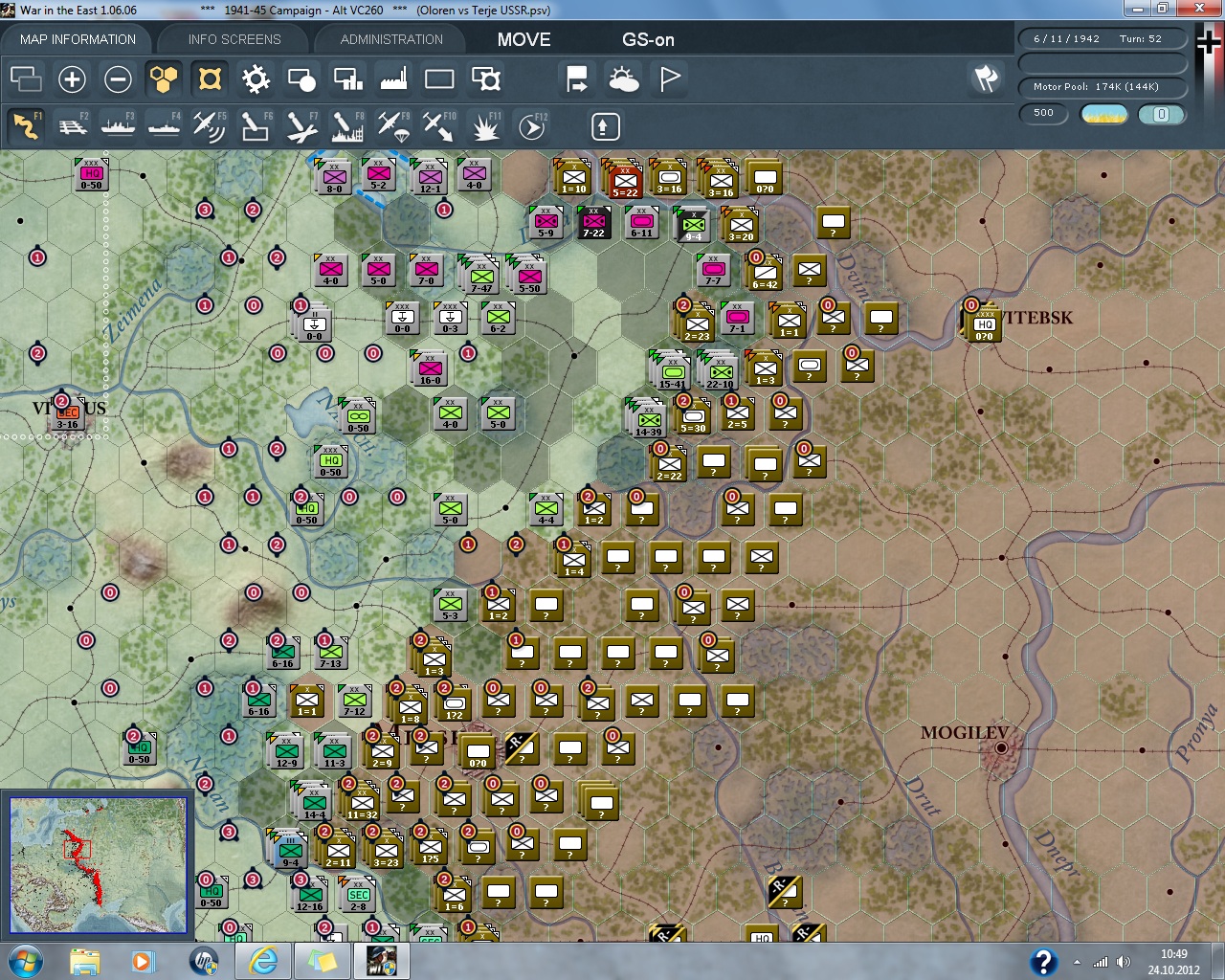This screenshot has height=980, width=1225.
Task: Select the 14-39 unit stack
Action: (647, 418)
